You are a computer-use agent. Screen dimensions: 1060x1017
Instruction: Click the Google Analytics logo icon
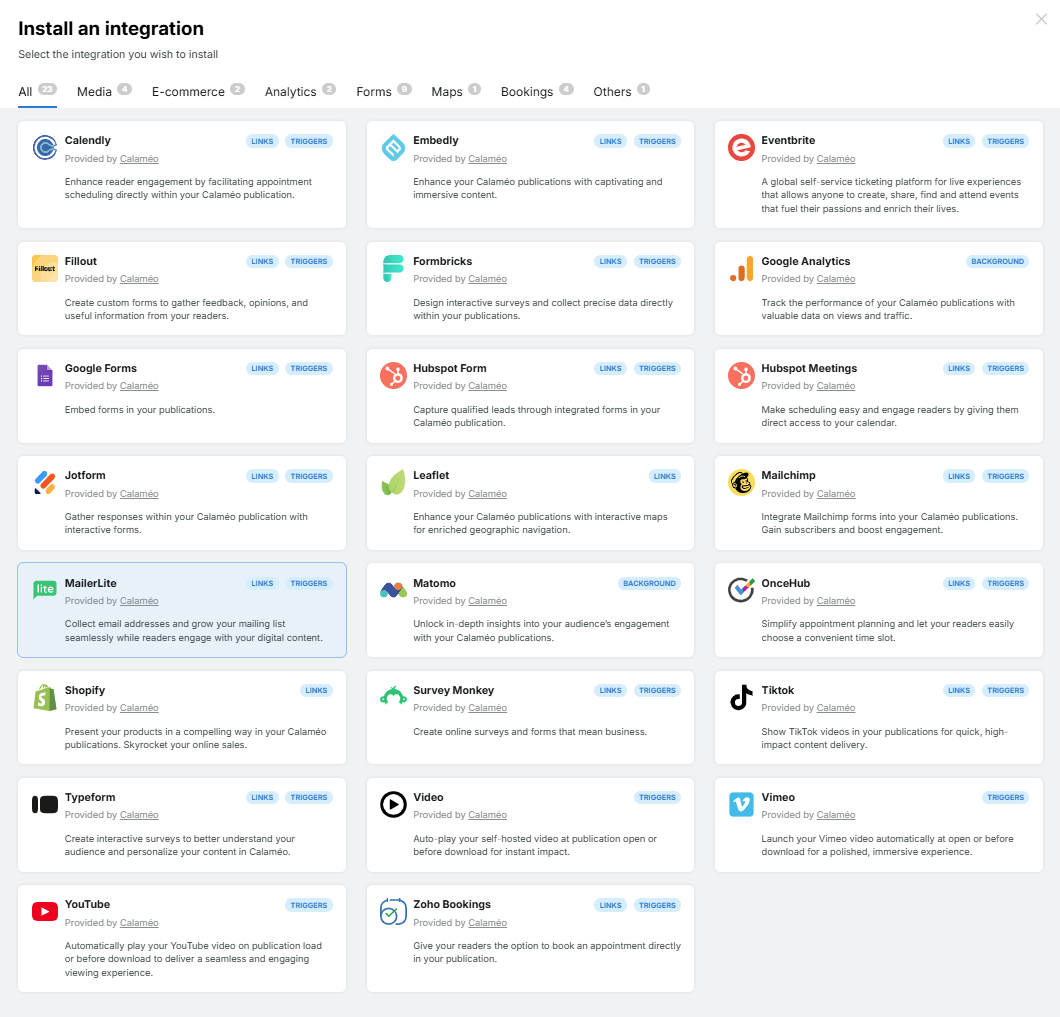pos(741,268)
